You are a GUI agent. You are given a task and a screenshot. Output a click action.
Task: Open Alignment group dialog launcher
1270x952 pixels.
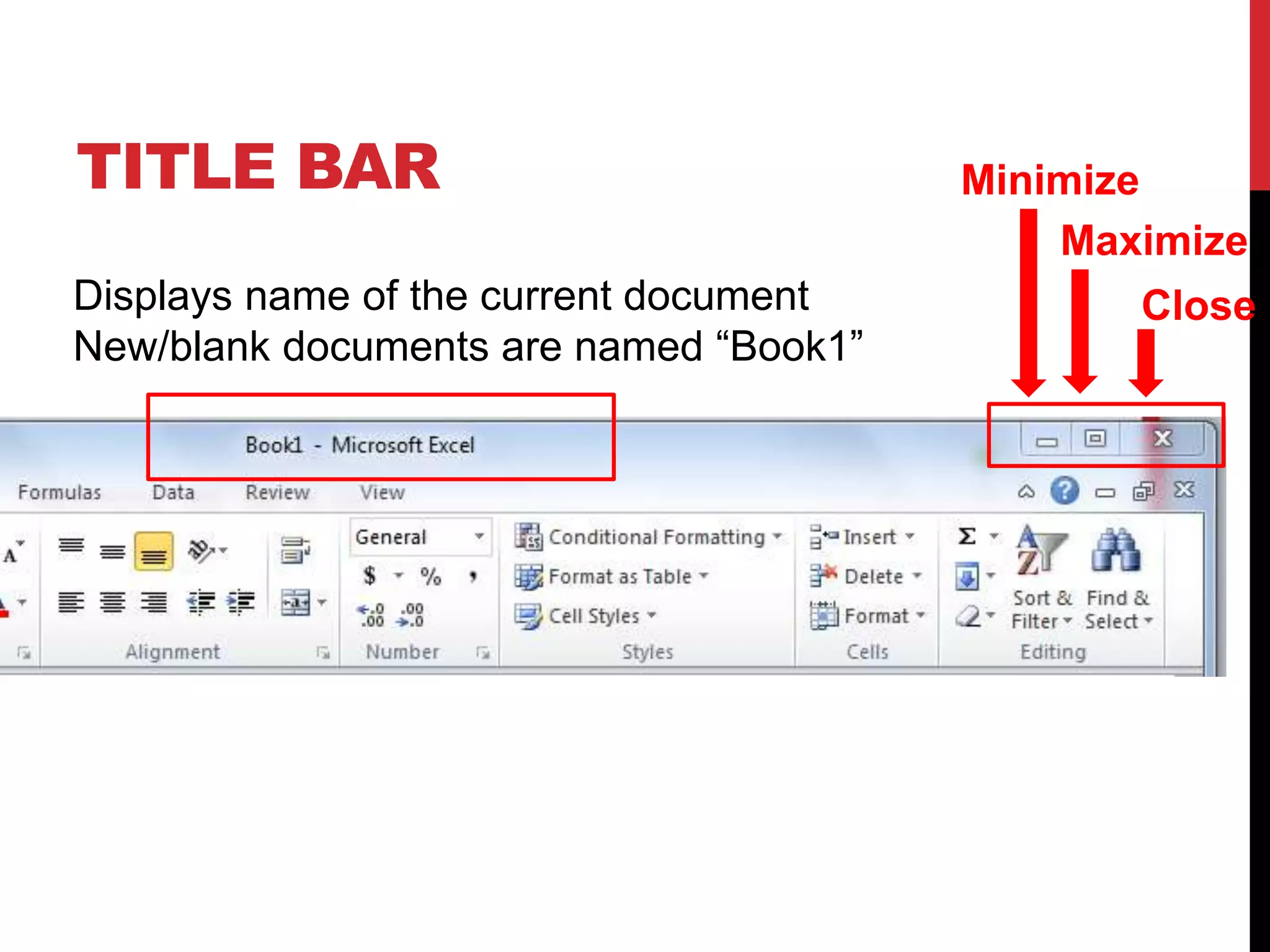click(x=323, y=652)
